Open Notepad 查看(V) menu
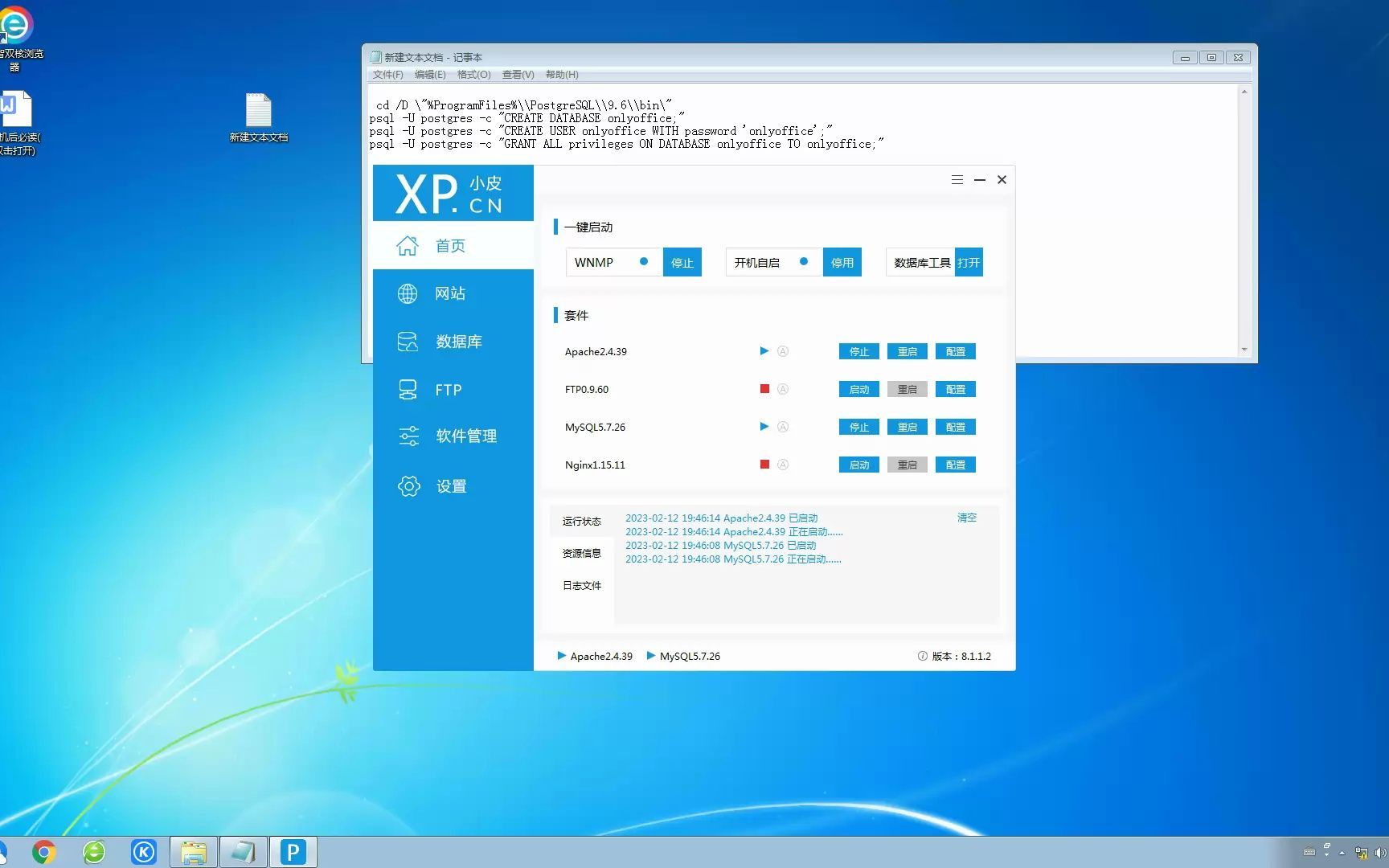Viewport: 1389px width, 868px height. coord(518,75)
